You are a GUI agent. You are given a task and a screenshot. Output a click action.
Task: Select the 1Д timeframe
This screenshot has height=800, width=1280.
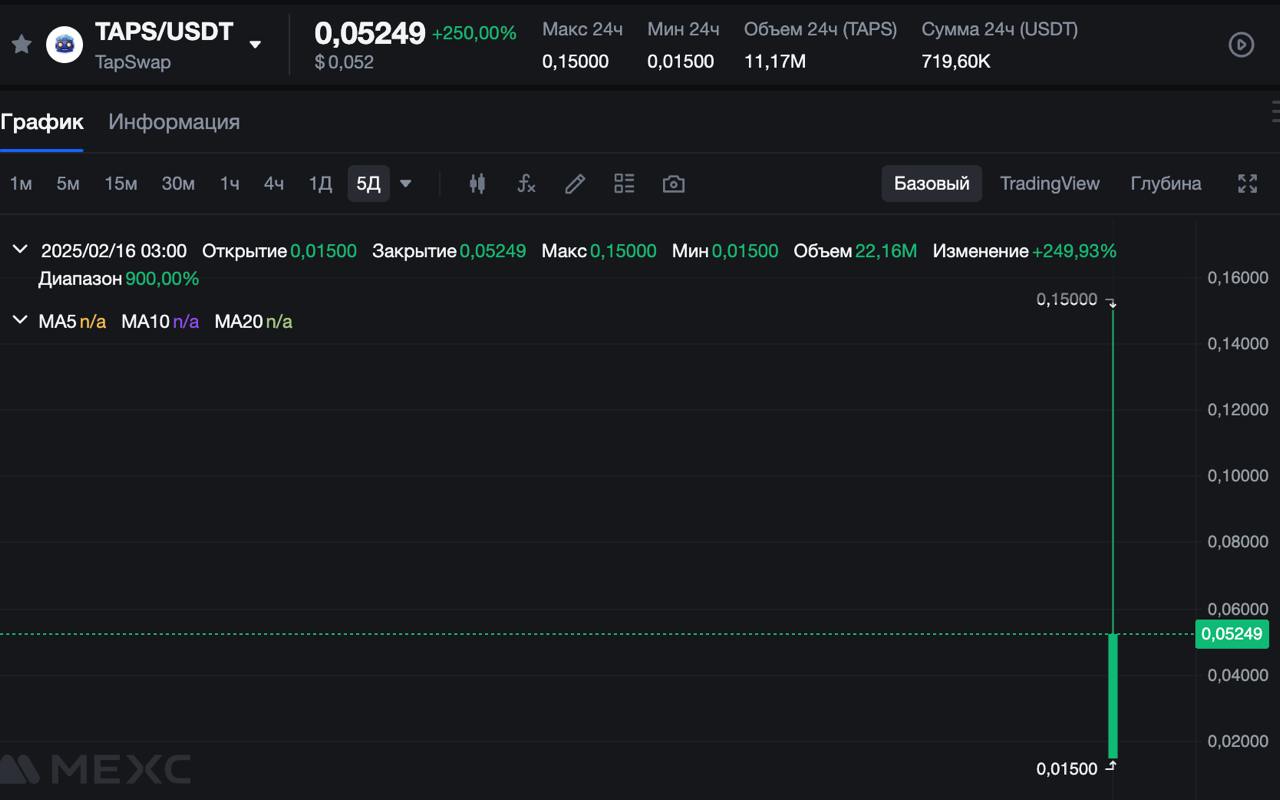tap(320, 184)
